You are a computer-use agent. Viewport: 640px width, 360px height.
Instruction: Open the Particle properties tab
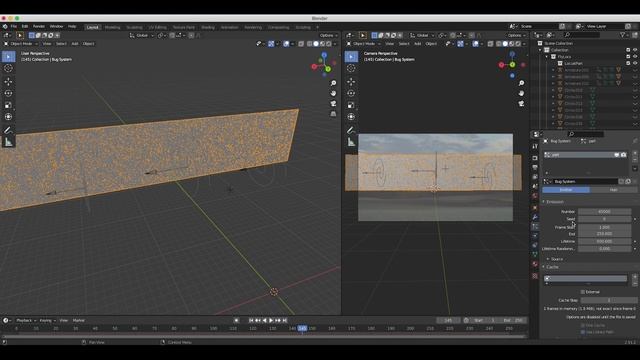535,227
